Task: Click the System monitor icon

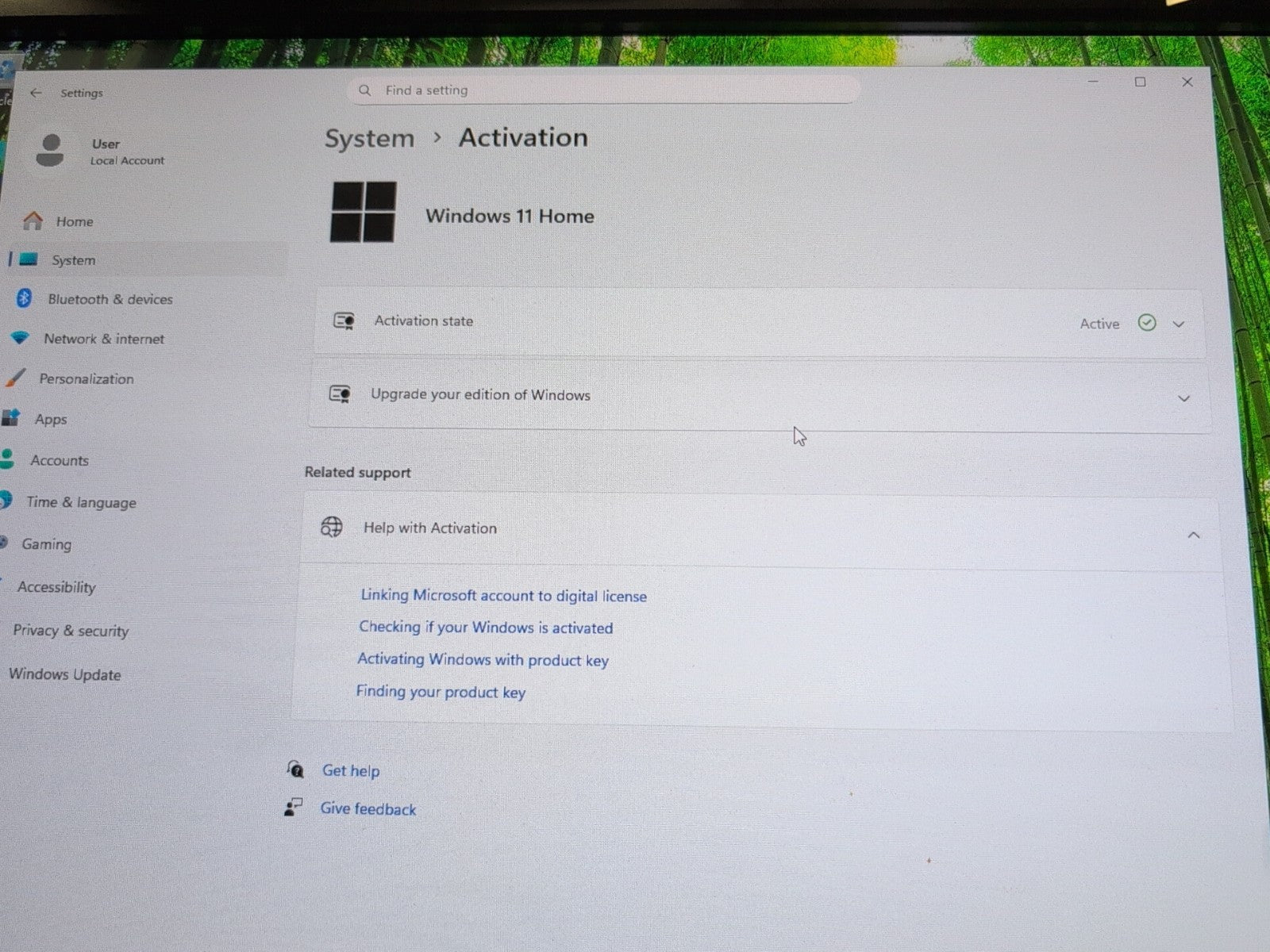Action: coord(29,259)
